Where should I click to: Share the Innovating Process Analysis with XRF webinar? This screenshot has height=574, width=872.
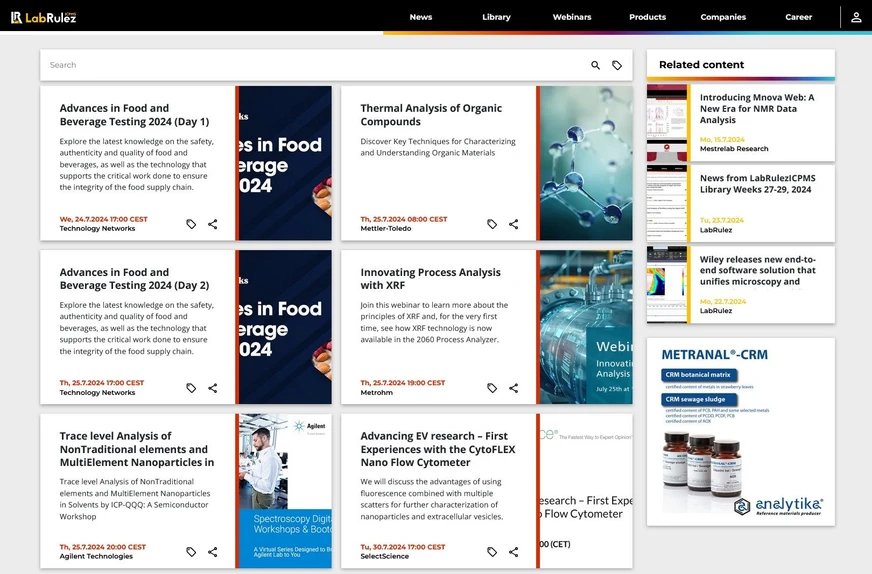coord(513,388)
